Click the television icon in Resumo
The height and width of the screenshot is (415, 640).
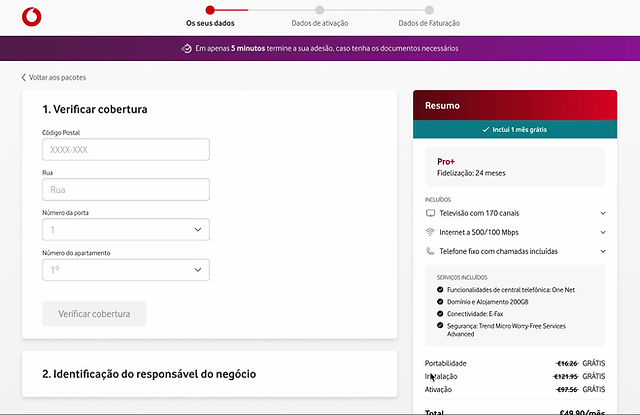point(430,213)
